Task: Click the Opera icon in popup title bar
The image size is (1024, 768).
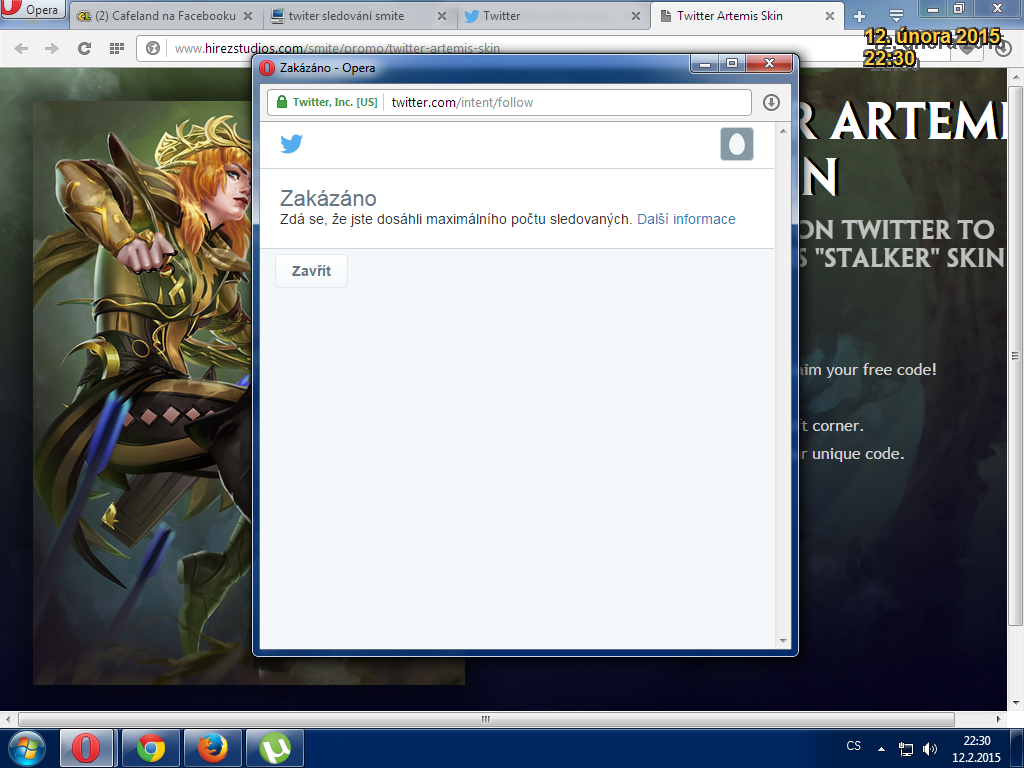Action: pos(266,68)
